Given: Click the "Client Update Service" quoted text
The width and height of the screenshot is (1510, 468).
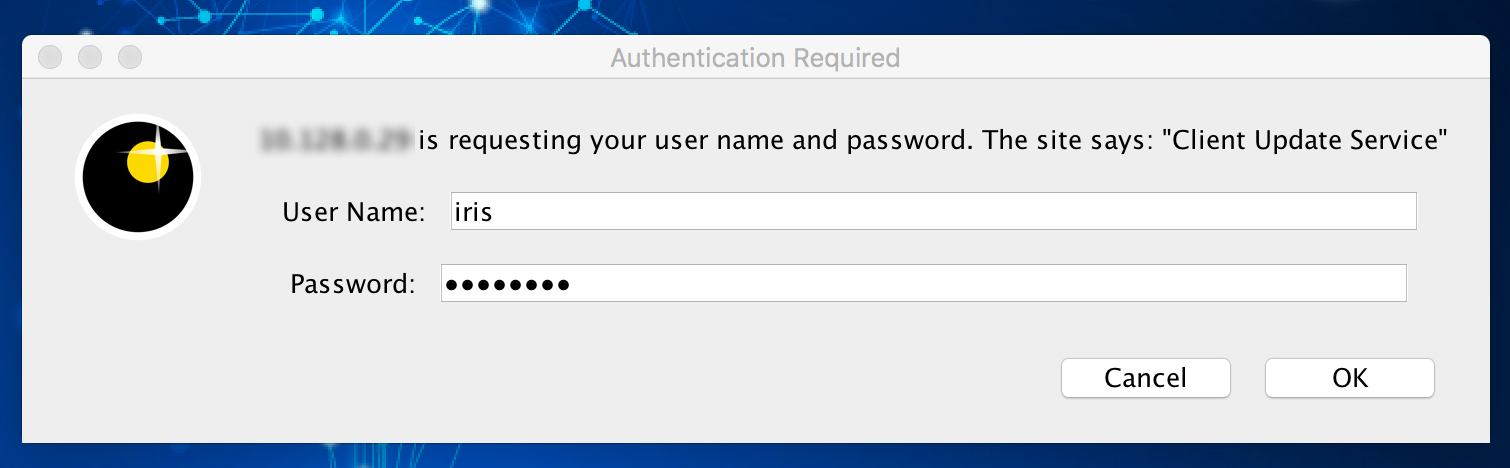Looking at the screenshot, I should pyautogui.click(x=1308, y=140).
